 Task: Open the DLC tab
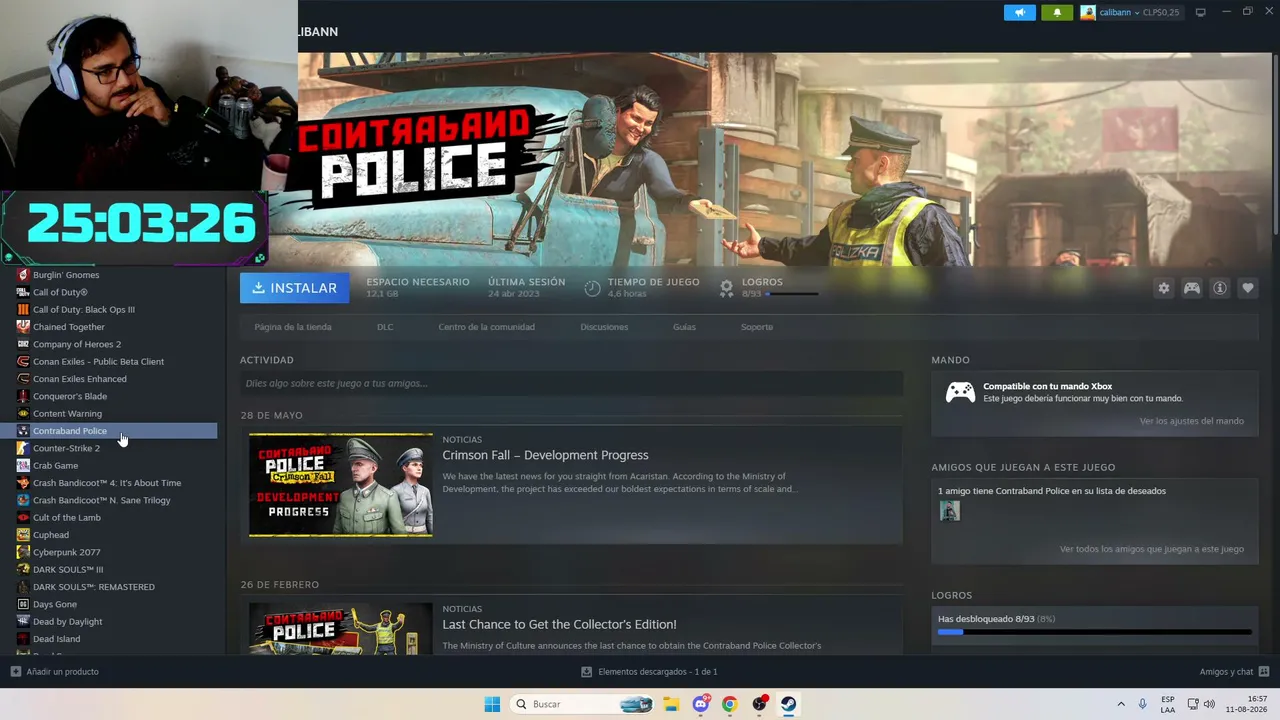385,327
